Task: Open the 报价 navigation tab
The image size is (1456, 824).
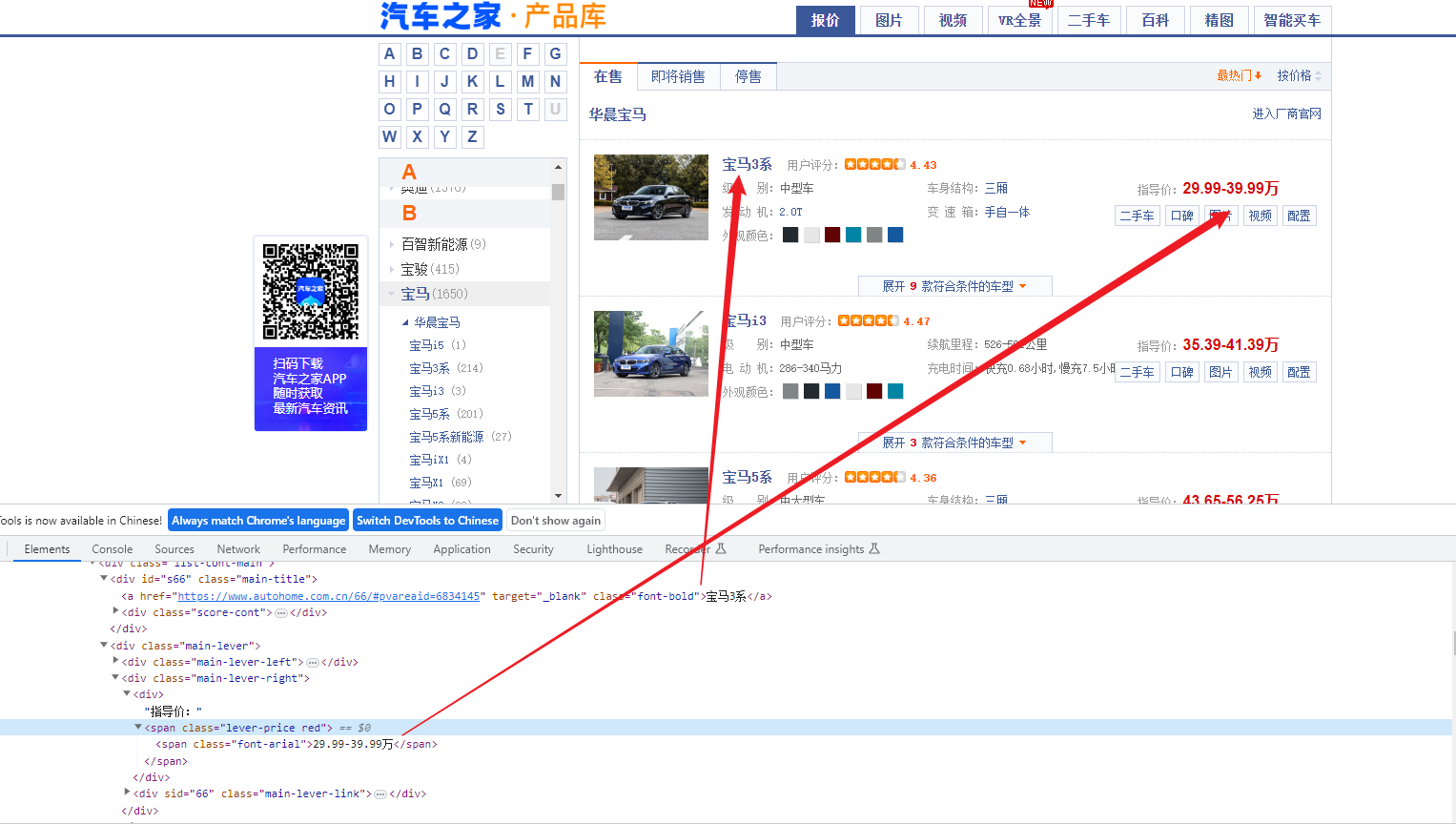Action: pos(825,20)
